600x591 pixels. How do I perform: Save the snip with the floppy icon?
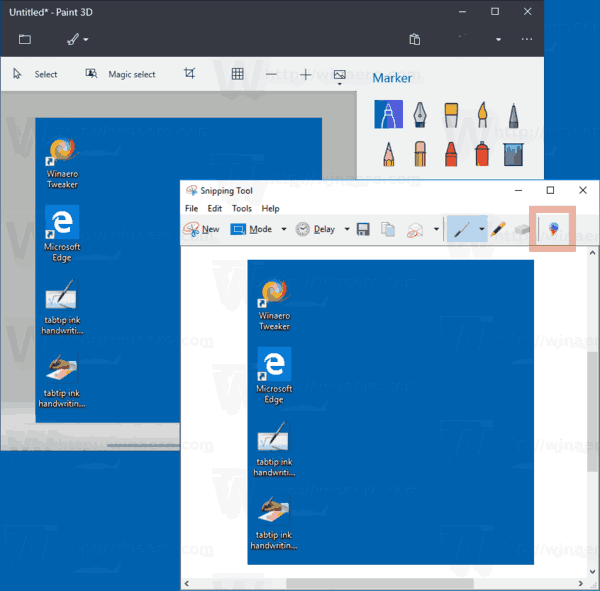coord(363,229)
